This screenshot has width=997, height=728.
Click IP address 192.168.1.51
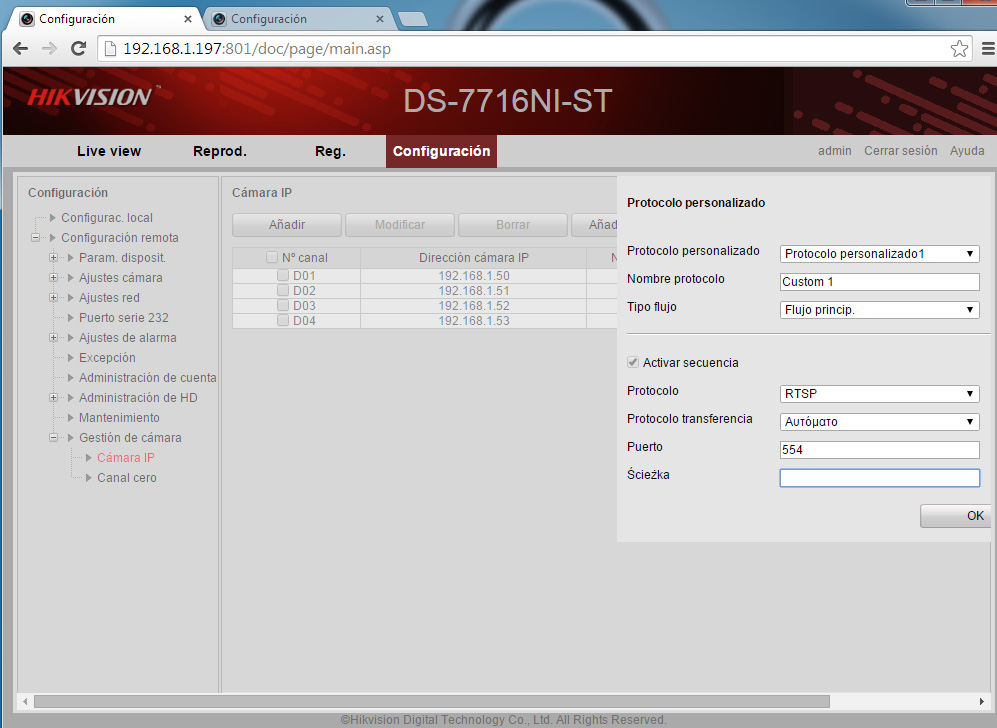474,291
